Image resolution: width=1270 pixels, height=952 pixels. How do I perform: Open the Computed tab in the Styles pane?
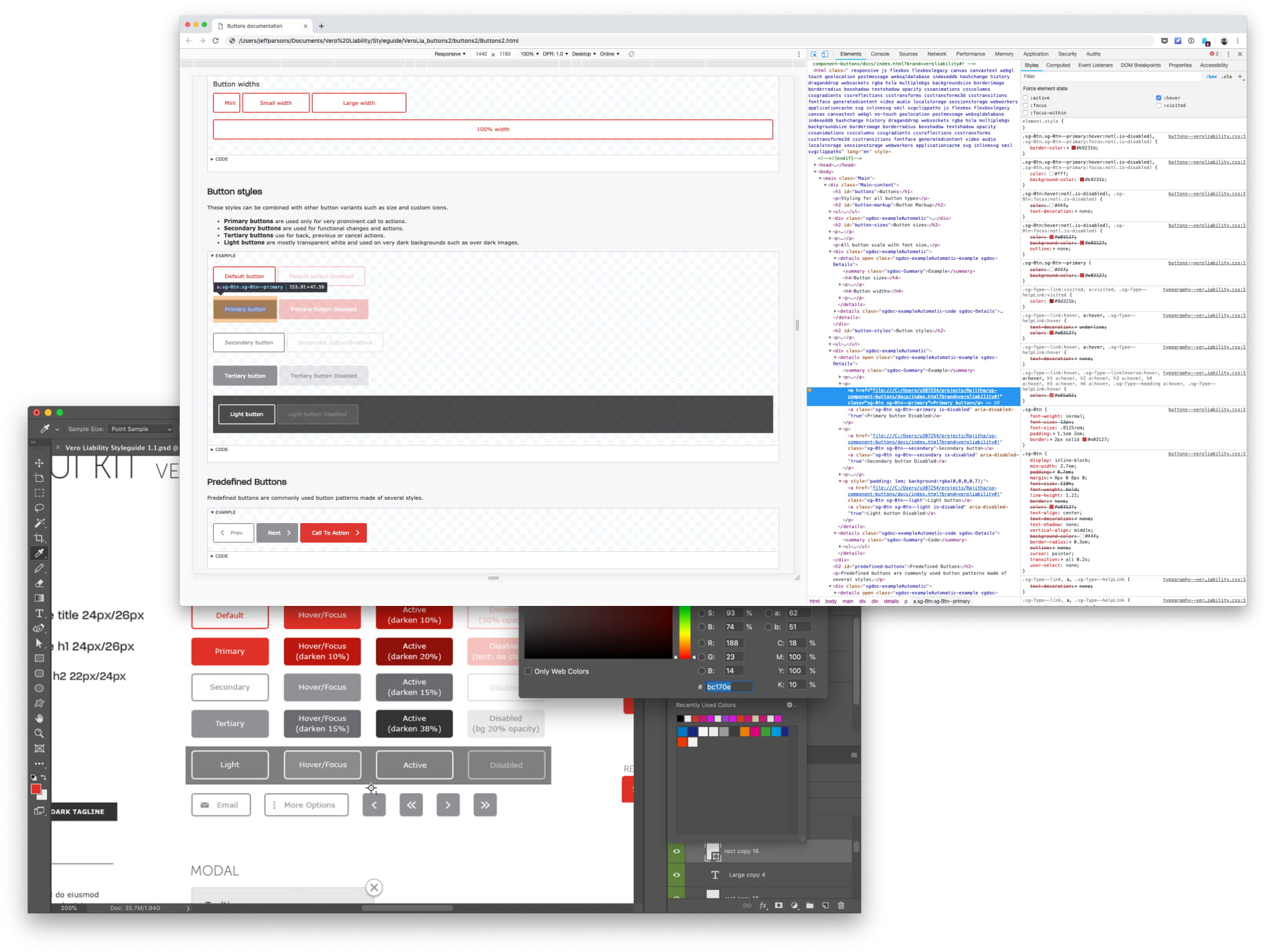click(x=1058, y=65)
